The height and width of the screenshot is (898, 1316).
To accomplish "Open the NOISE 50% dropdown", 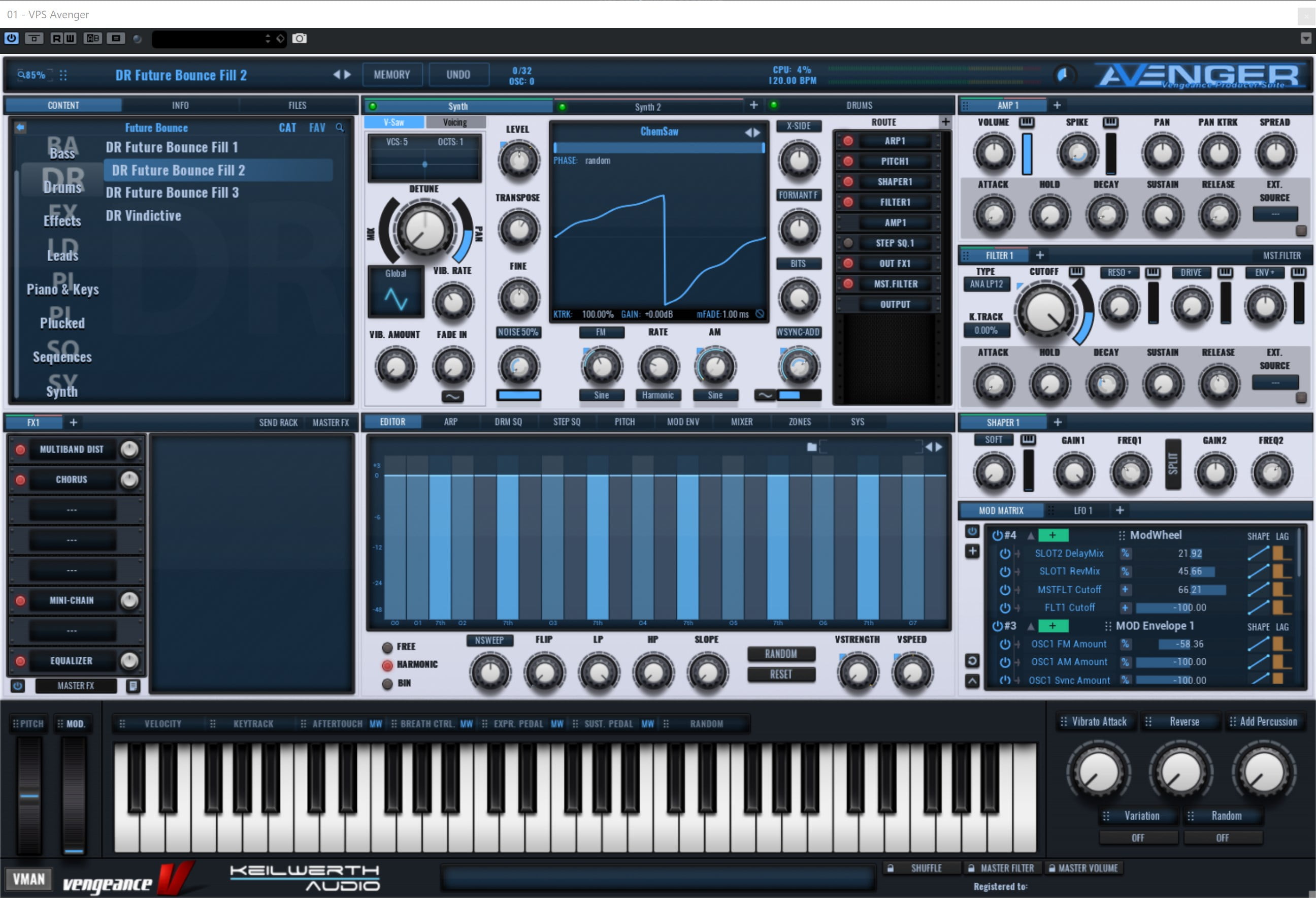I will tap(518, 332).
